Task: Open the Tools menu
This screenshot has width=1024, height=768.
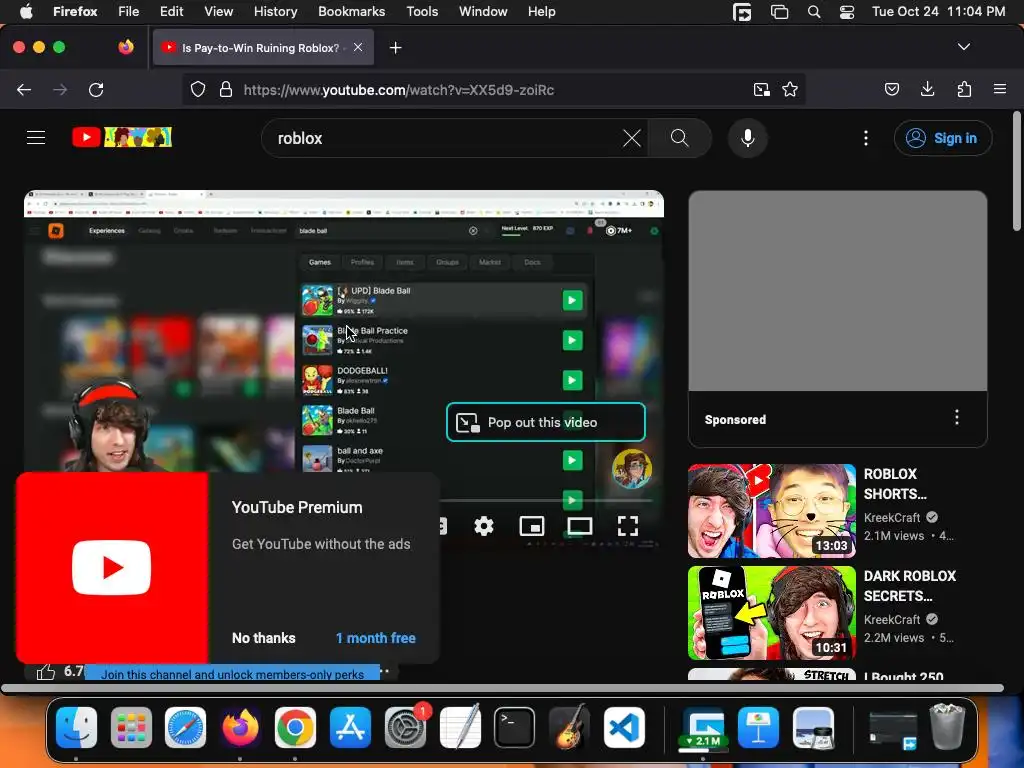Action: pos(422,11)
